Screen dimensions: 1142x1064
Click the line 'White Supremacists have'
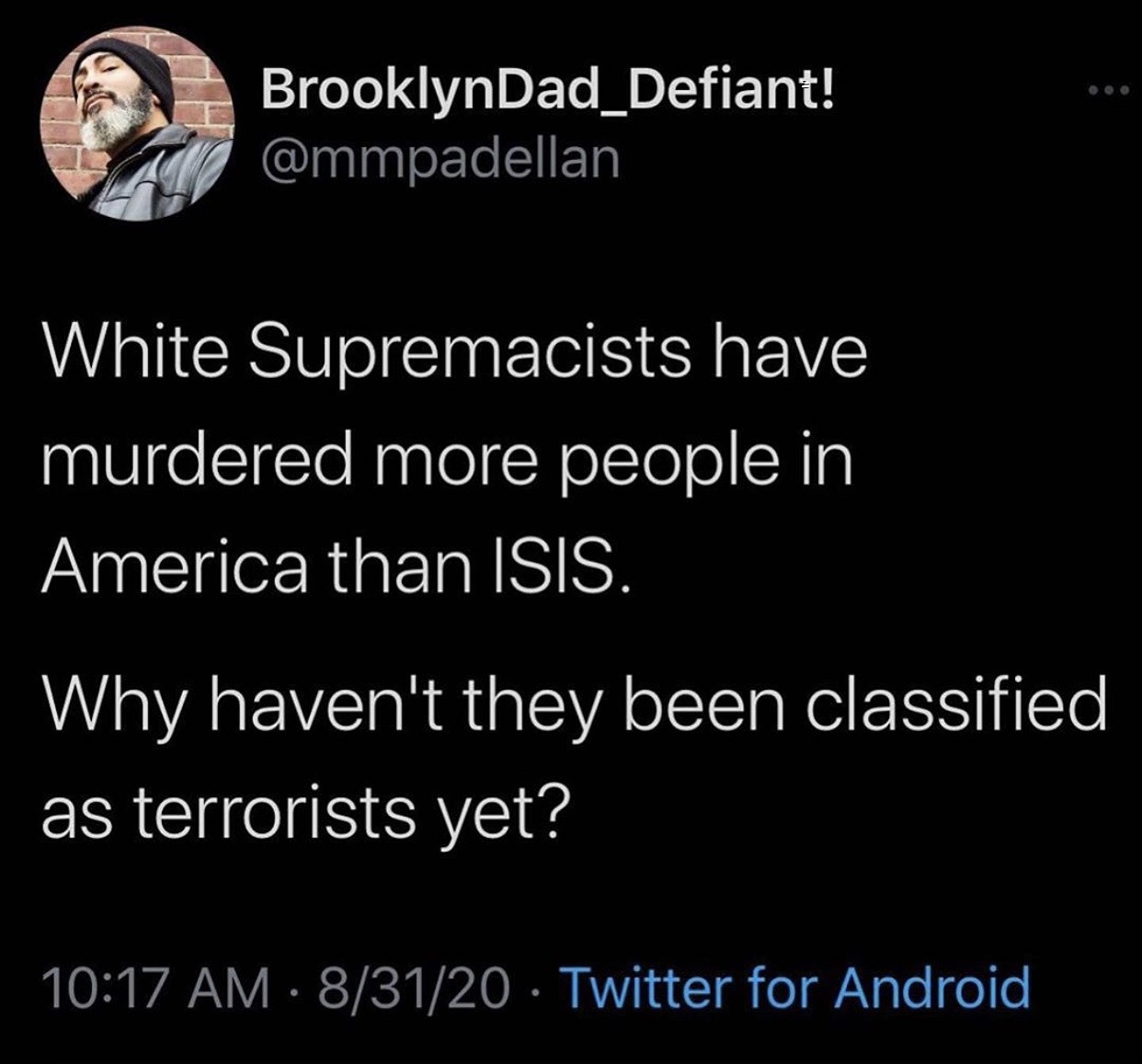(455, 354)
